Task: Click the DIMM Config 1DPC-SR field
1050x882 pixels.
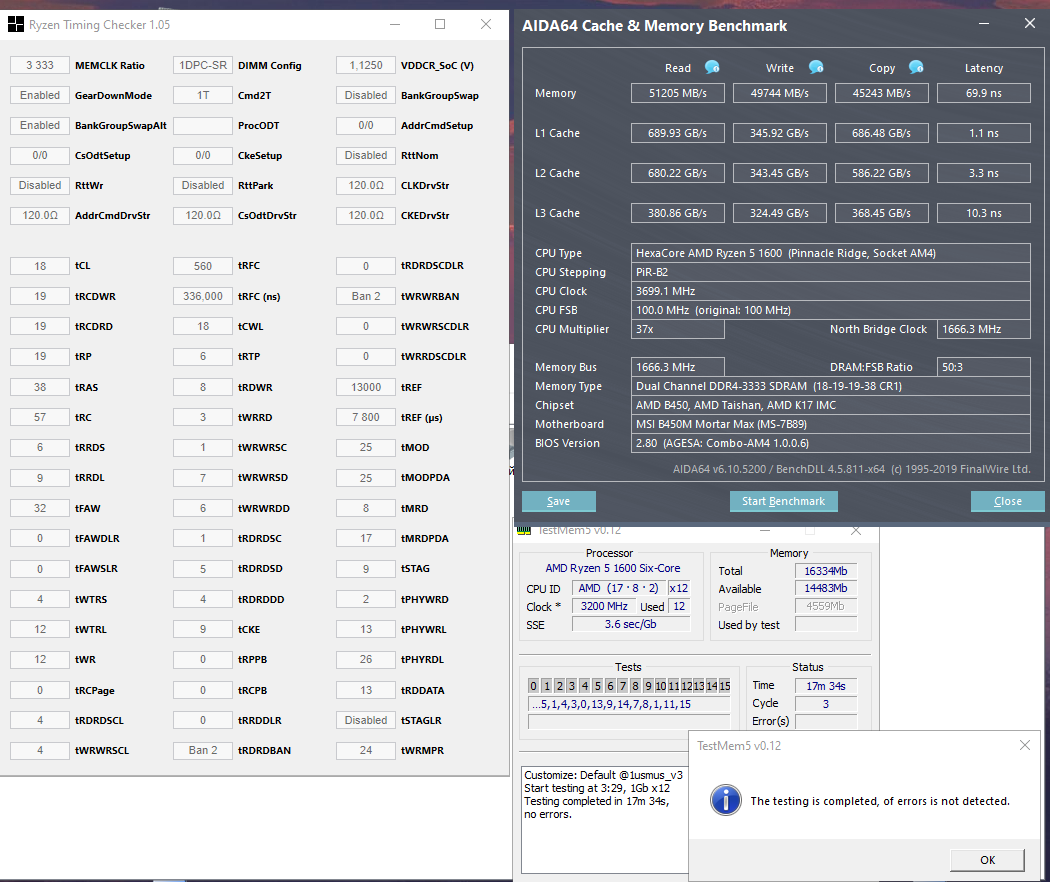Action: click(203, 65)
